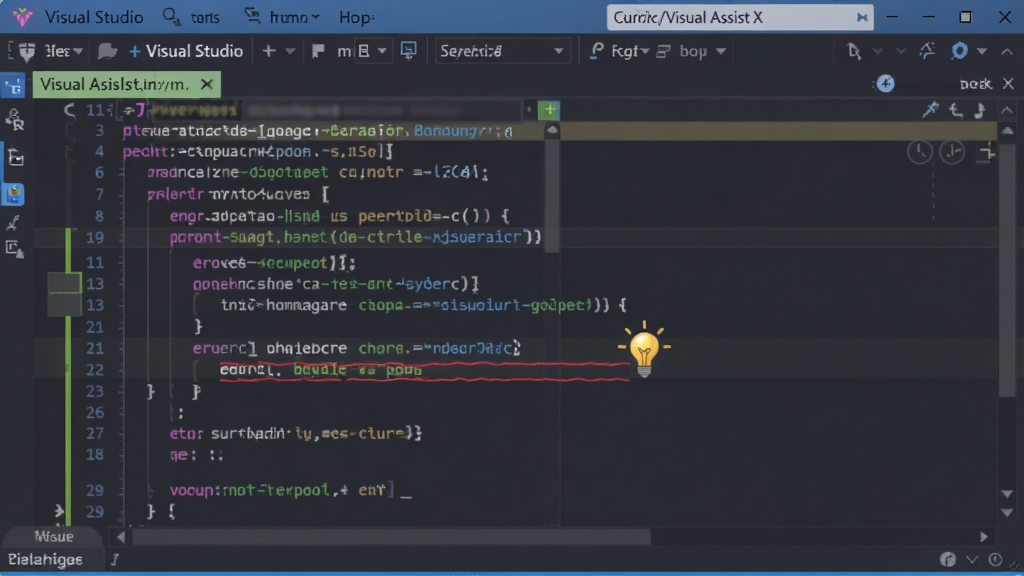Click the second left sidebar icon
The width and height of the screenshot is (1024, 576).
click(x=14, y=119)
